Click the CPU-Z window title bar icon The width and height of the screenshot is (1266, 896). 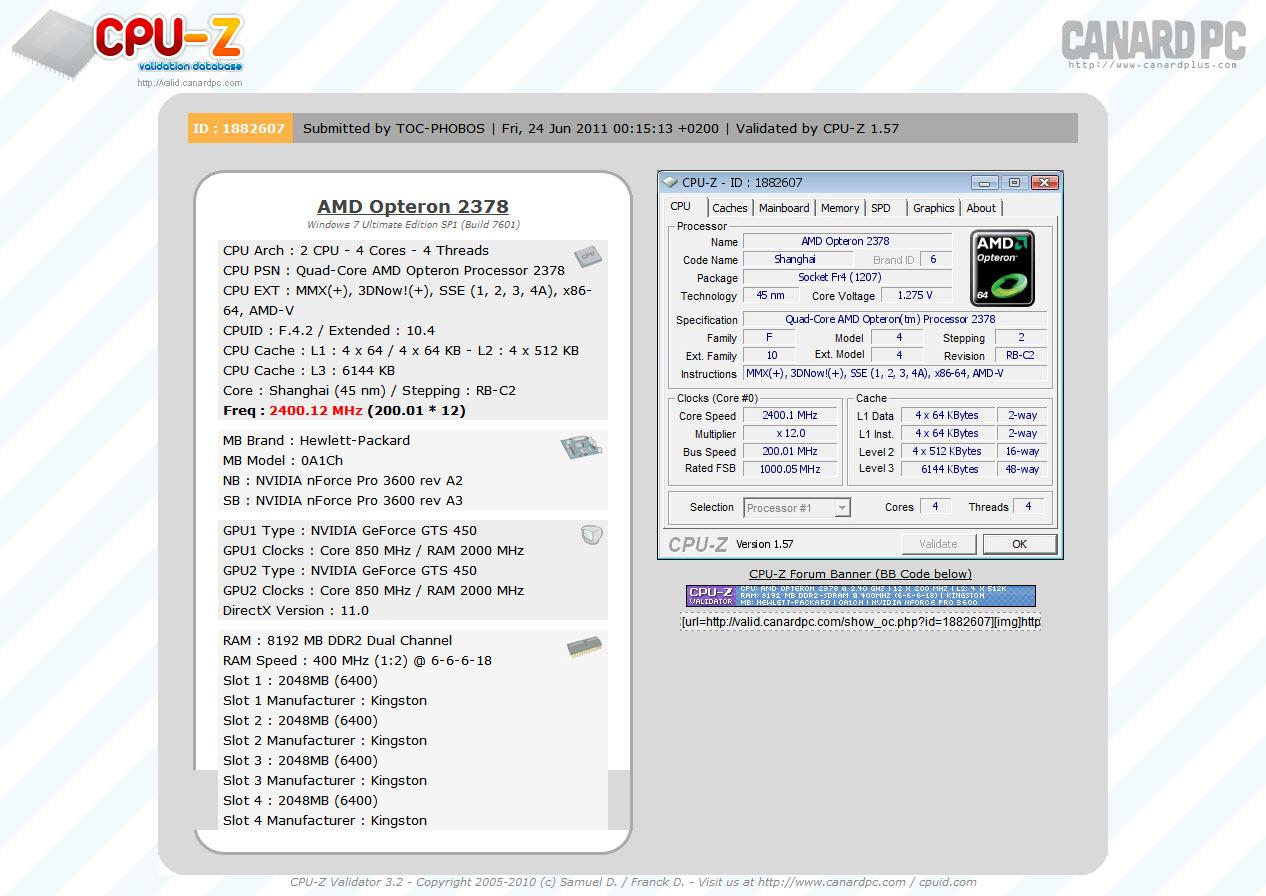[670, 182]
